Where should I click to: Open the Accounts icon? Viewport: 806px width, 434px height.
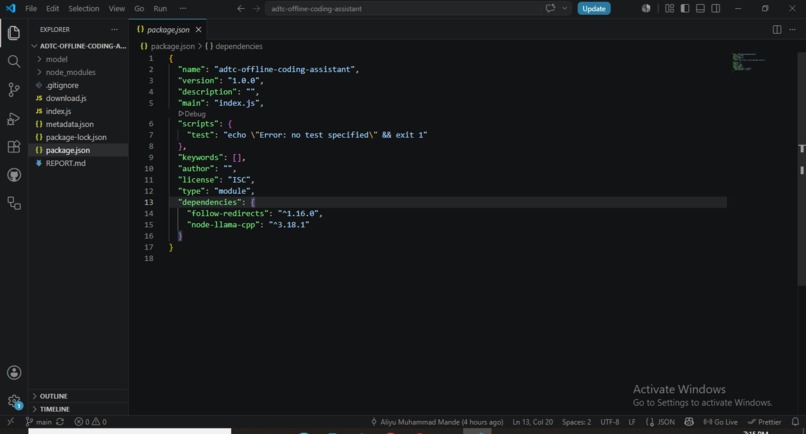point(14,372)
